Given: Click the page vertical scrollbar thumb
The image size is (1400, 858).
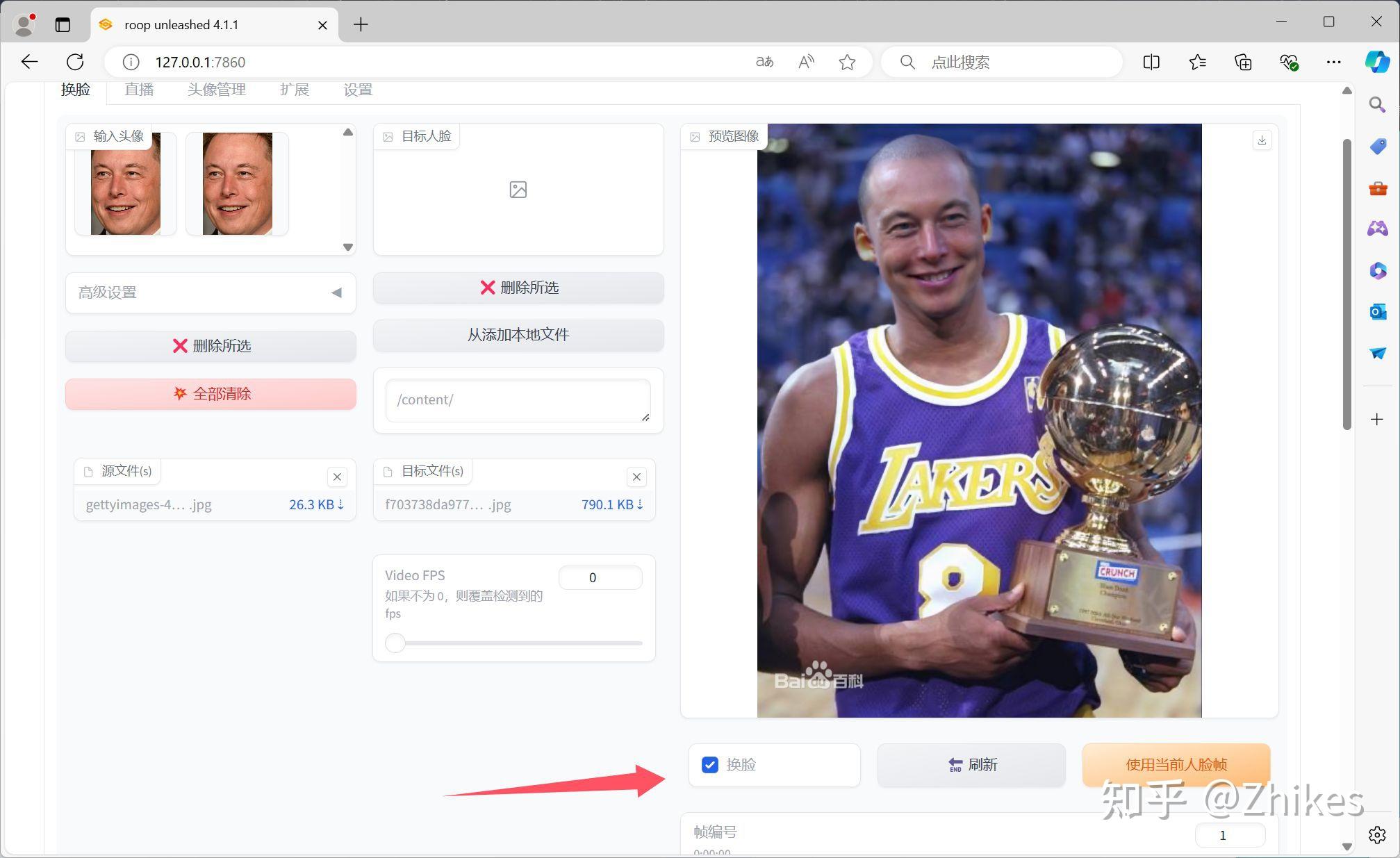Looking at the screenshot, I should point(1347,285).
